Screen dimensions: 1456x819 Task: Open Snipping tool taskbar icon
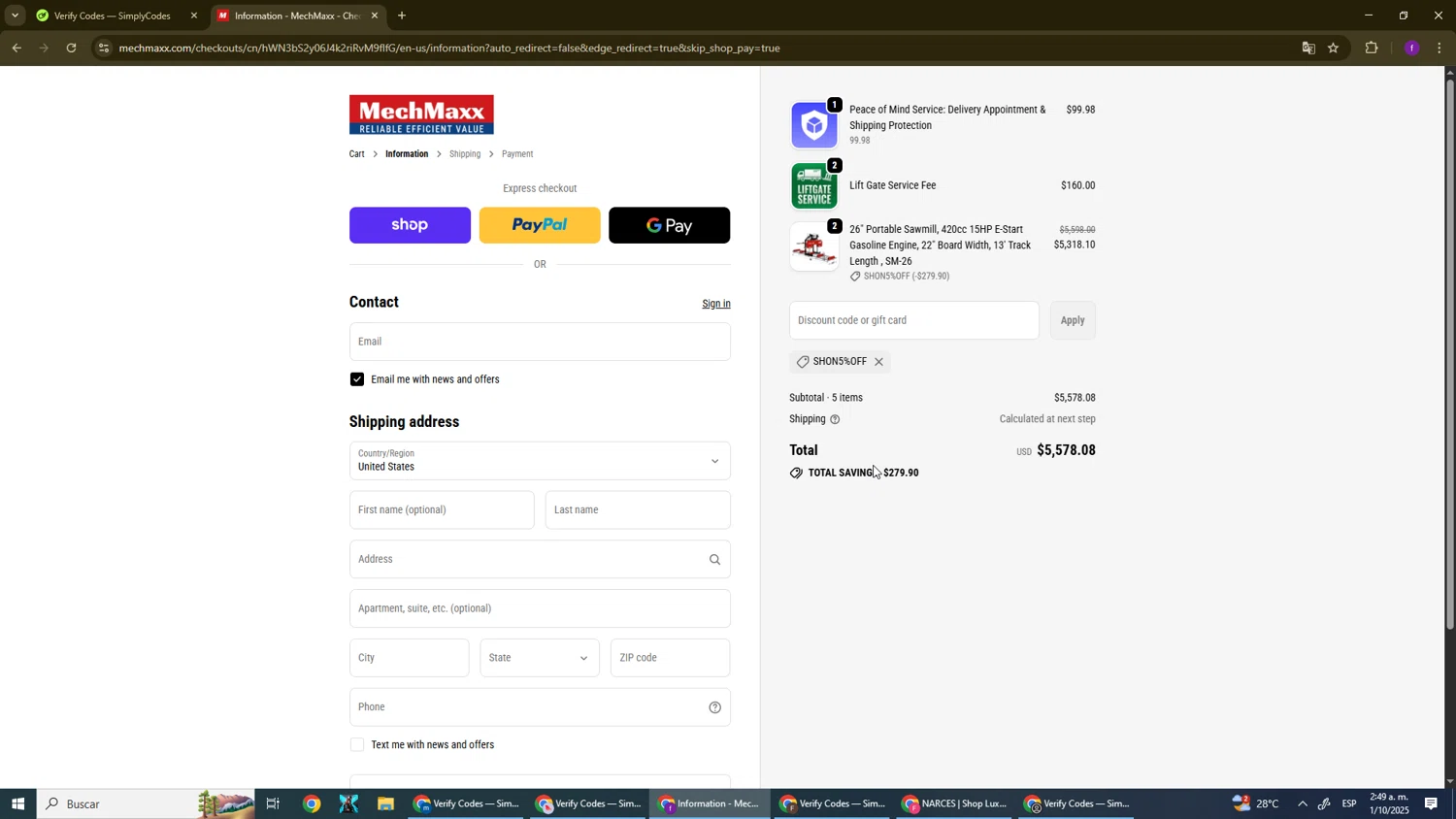tap(348, 804)
